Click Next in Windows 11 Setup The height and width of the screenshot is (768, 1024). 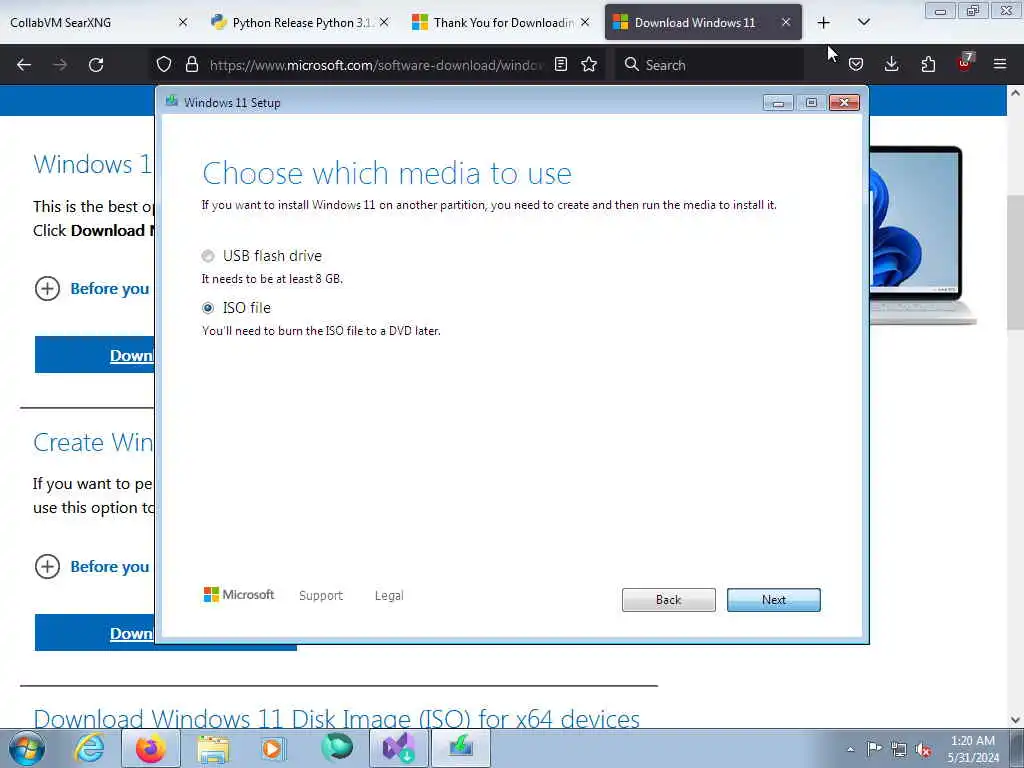(x=774, y=600)
